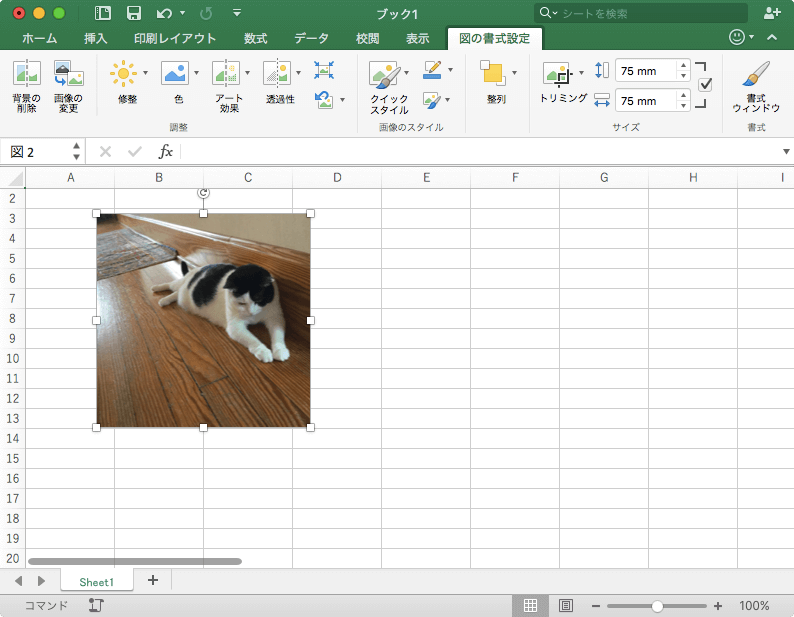Open the Insert (挿入) tab
This screenshot has height=617, width=794.
point(96,38)
